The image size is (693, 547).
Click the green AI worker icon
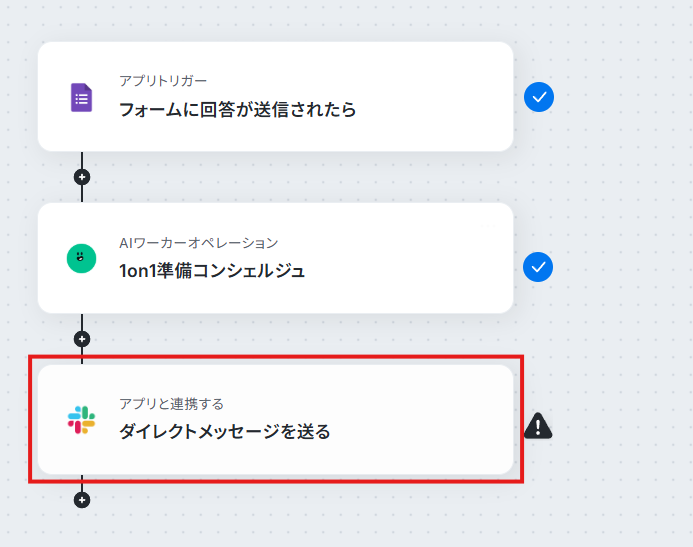(x=81, y=259)
